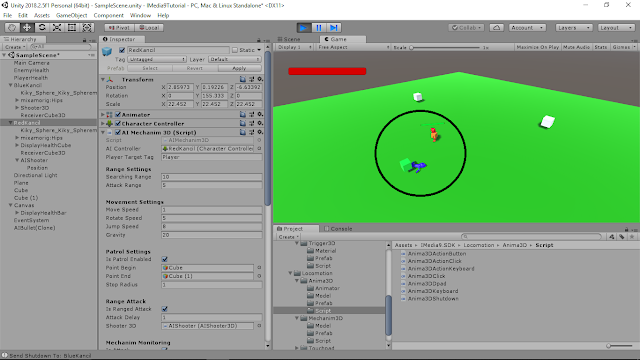
Task: Click Search by Type icon in Project
Action: pos(611,237)
